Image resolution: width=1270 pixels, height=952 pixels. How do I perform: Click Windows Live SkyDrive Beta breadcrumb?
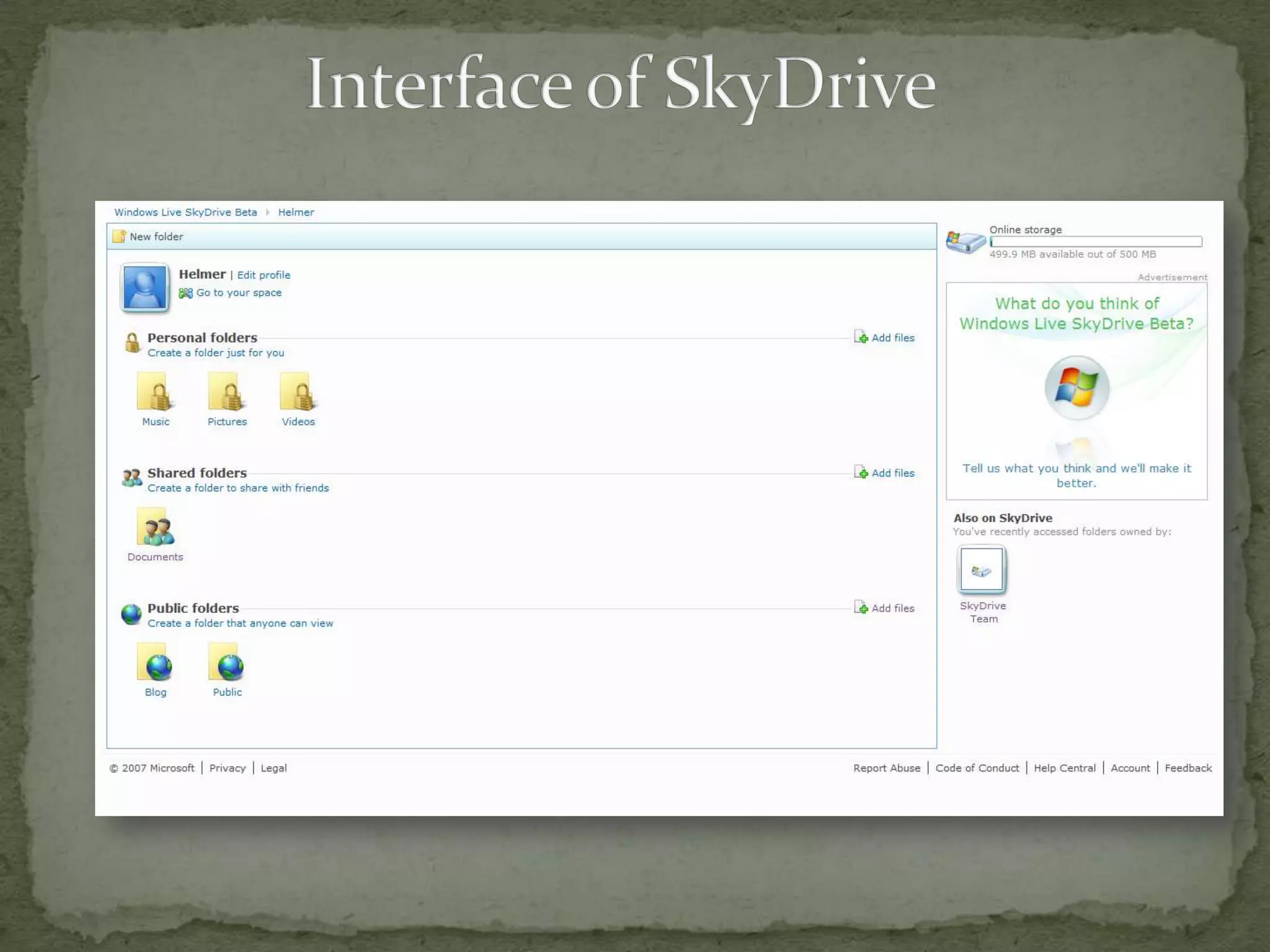(x=185, y=213)
